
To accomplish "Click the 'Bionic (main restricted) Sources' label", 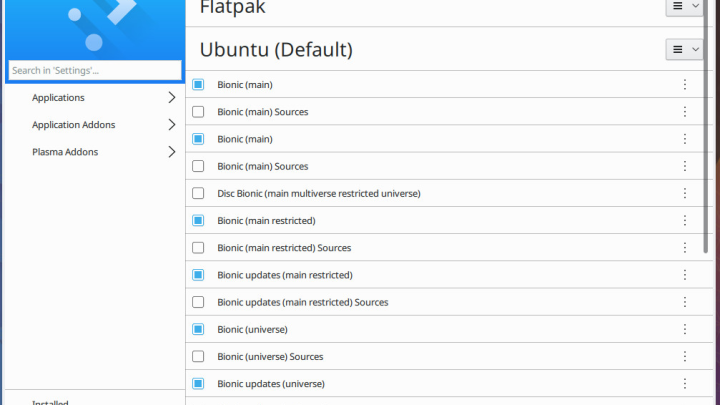I will click(x=284, y=248).
